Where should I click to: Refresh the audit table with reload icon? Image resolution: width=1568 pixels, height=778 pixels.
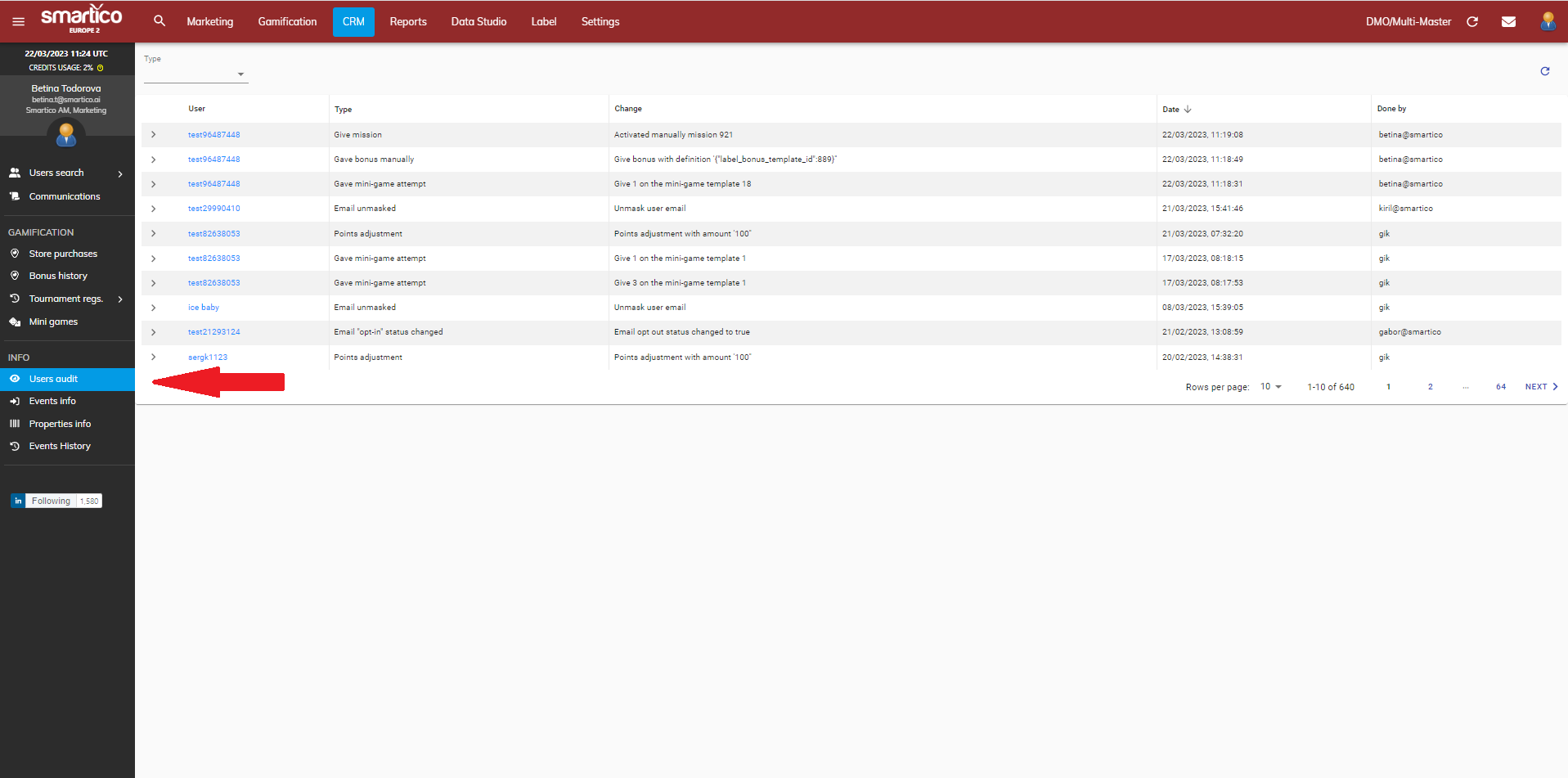[1544, 71]
